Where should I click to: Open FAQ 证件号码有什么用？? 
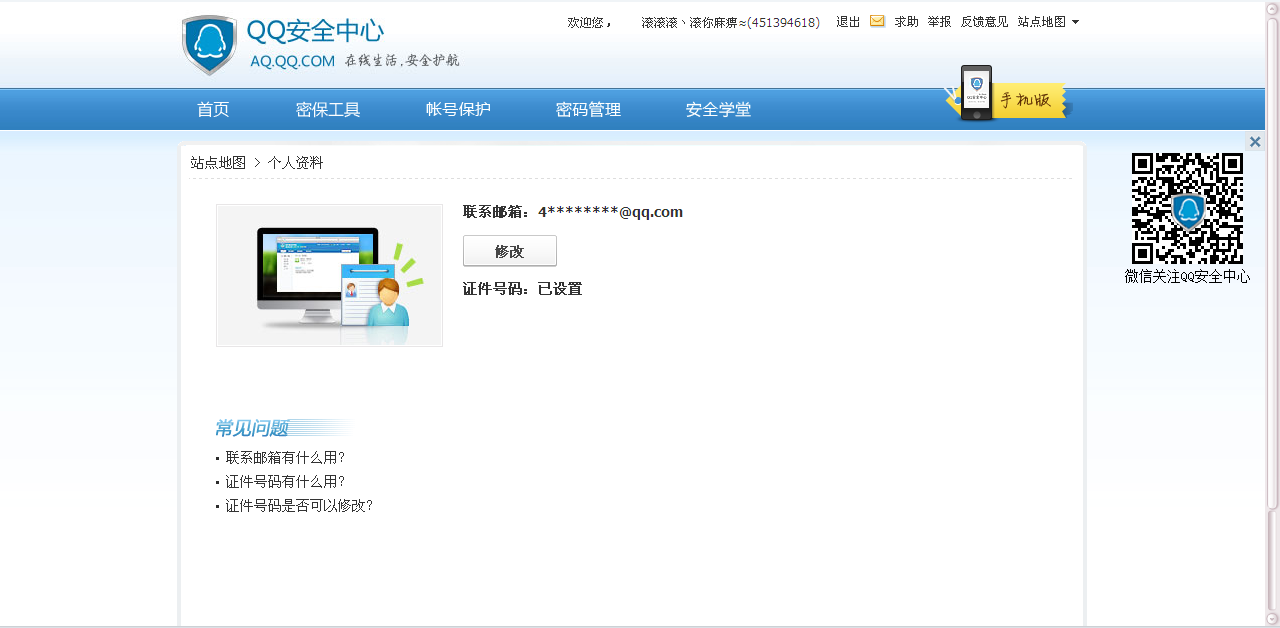coord(285,482)
